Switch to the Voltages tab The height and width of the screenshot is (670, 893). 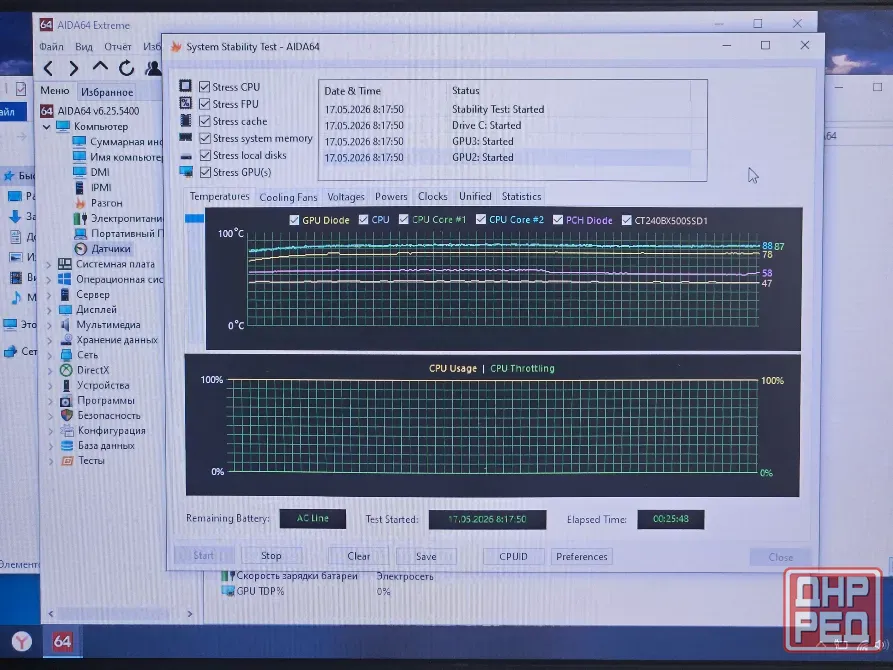[x=346, y=197]
